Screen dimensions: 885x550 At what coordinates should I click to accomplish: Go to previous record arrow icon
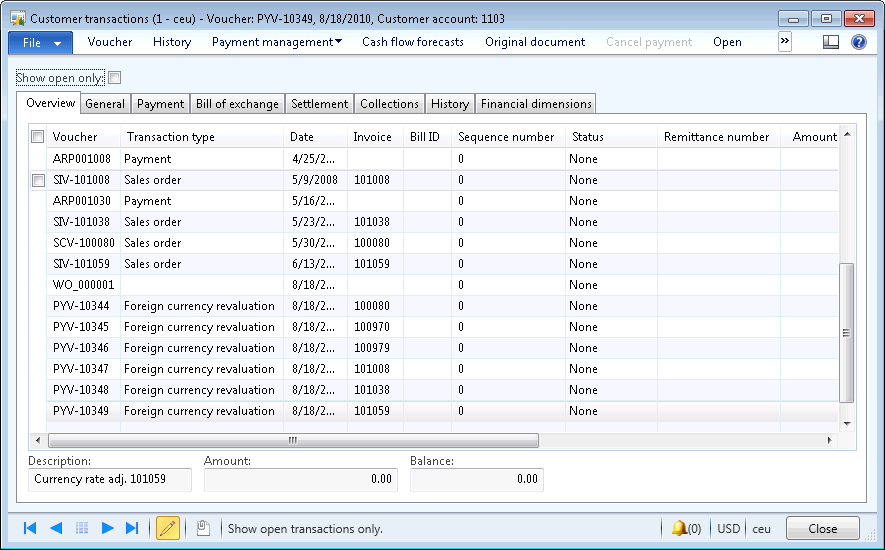[56, 528]
